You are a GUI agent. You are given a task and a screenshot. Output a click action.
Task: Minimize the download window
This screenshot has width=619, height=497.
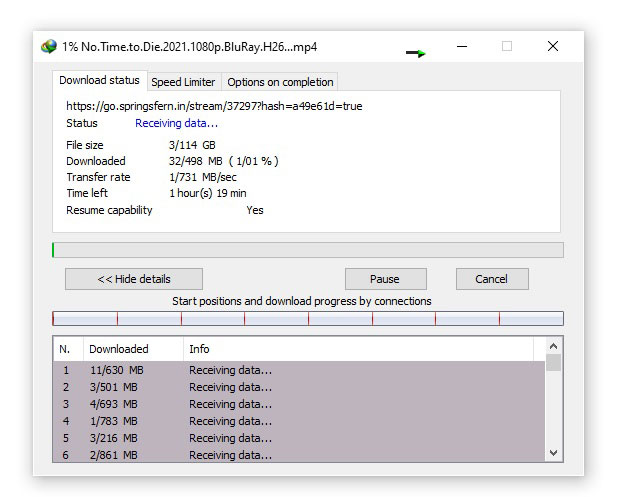462,47
